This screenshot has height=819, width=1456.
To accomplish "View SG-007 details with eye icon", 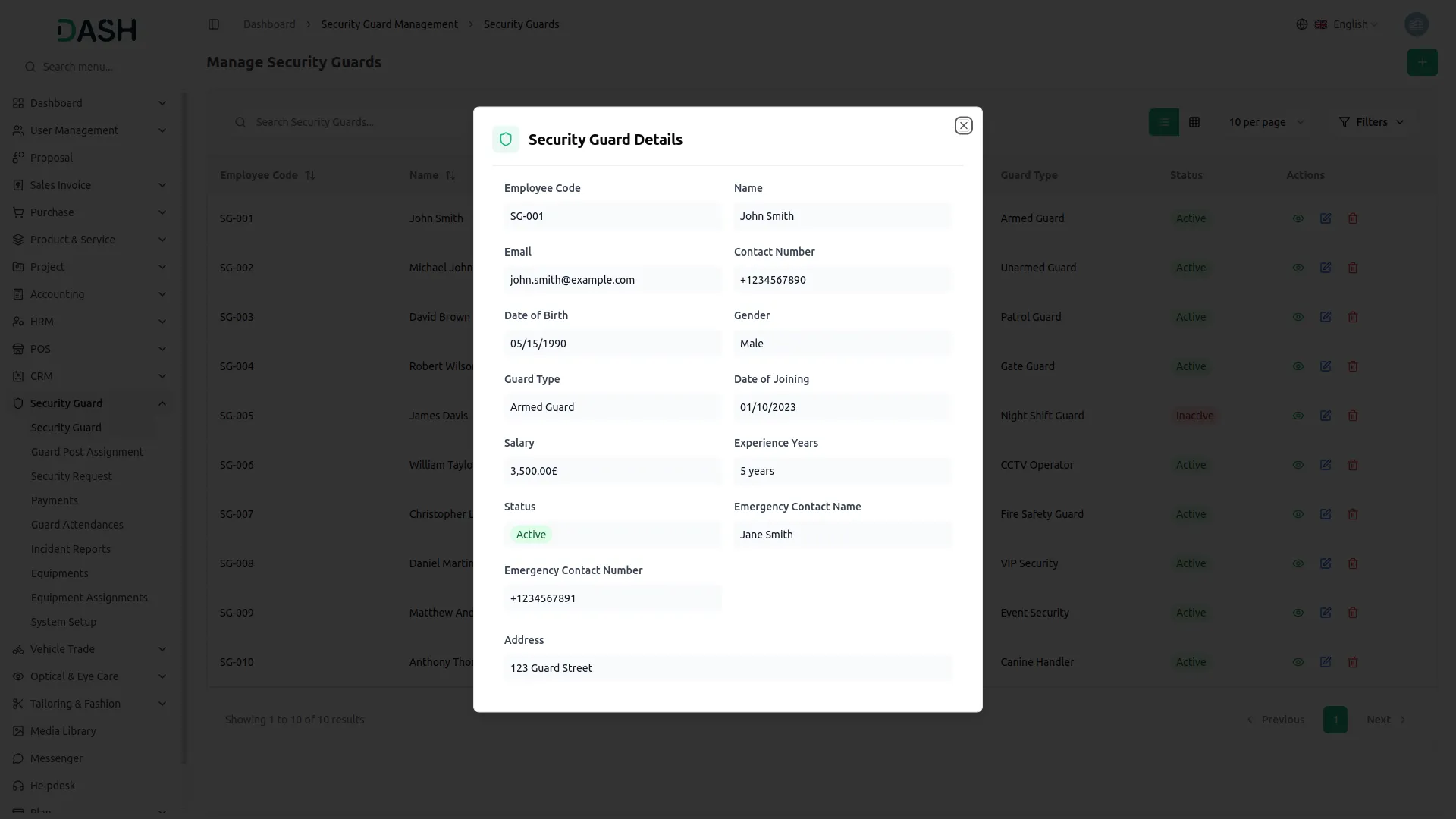I will point(1298,514).
